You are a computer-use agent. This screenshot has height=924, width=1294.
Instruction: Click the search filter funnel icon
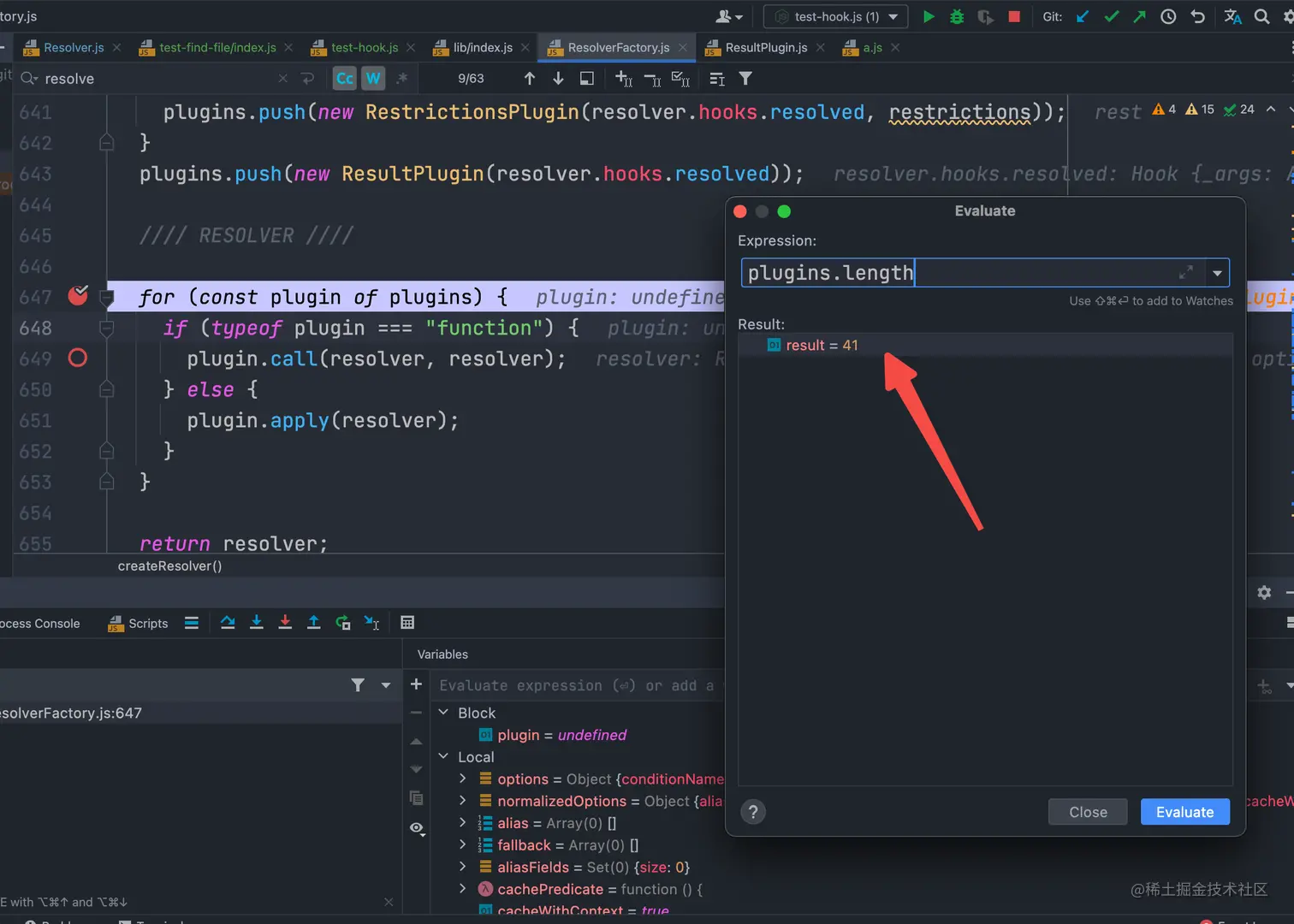pyautogui.click(x=745, y=79)
